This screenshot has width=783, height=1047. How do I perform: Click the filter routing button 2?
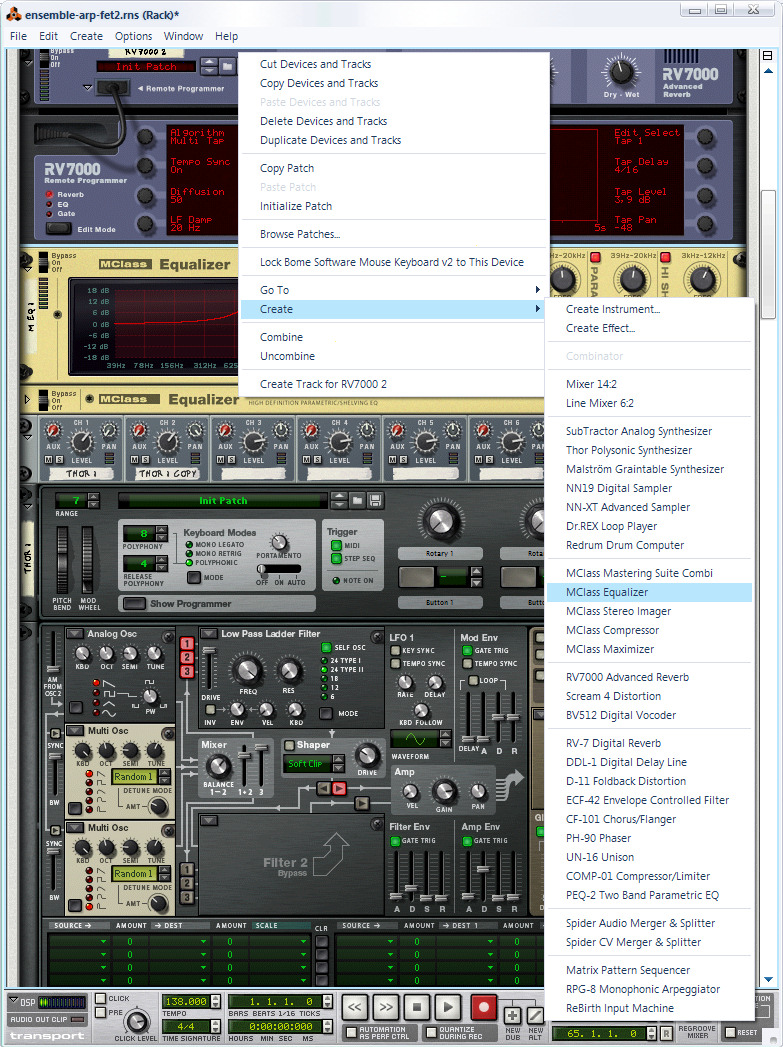[187, 657]
